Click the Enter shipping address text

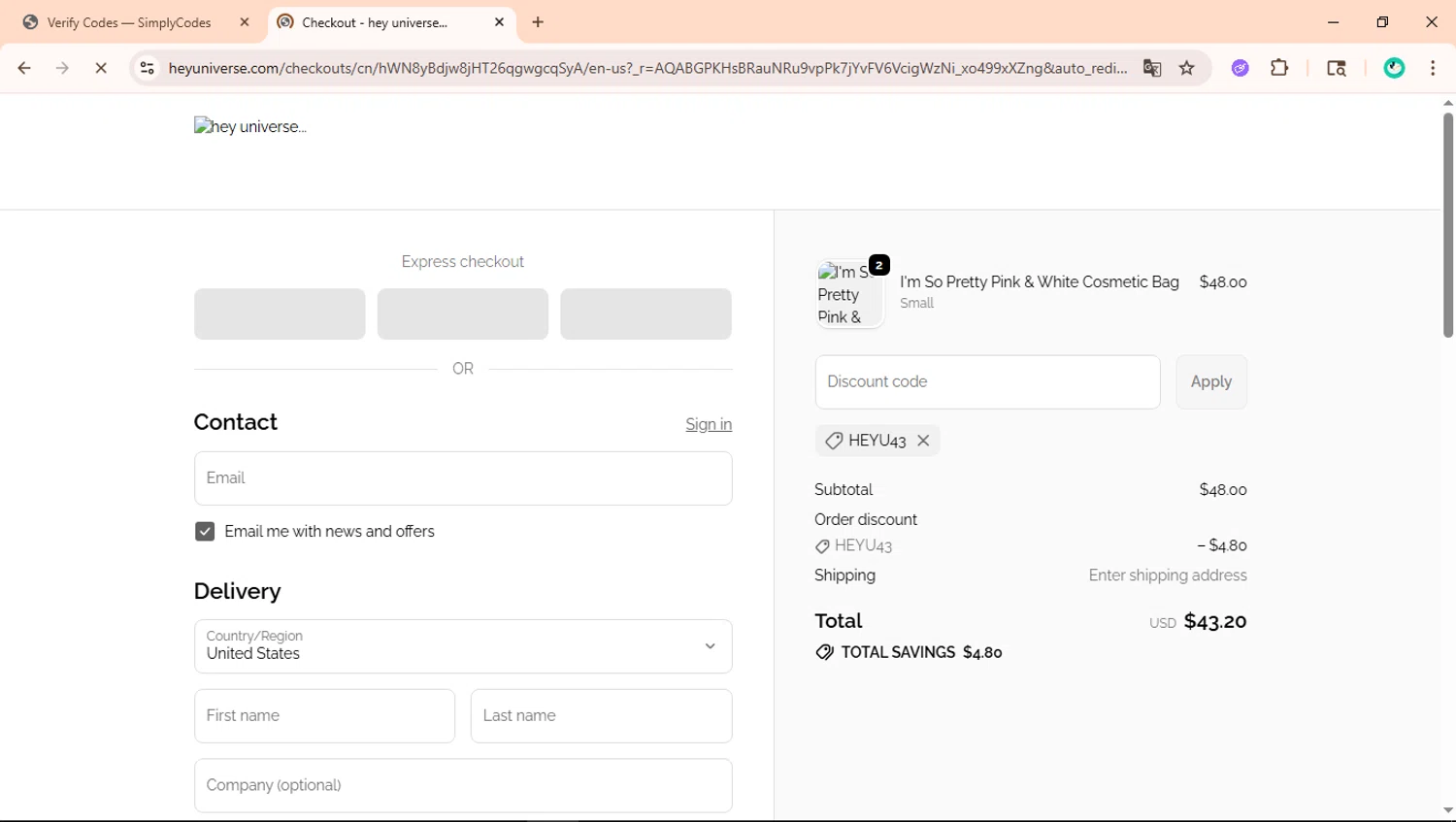[x=1168, y=575]
